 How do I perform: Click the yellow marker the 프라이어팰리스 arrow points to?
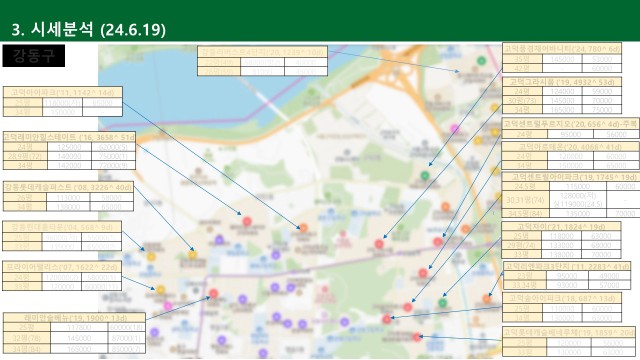160,290
